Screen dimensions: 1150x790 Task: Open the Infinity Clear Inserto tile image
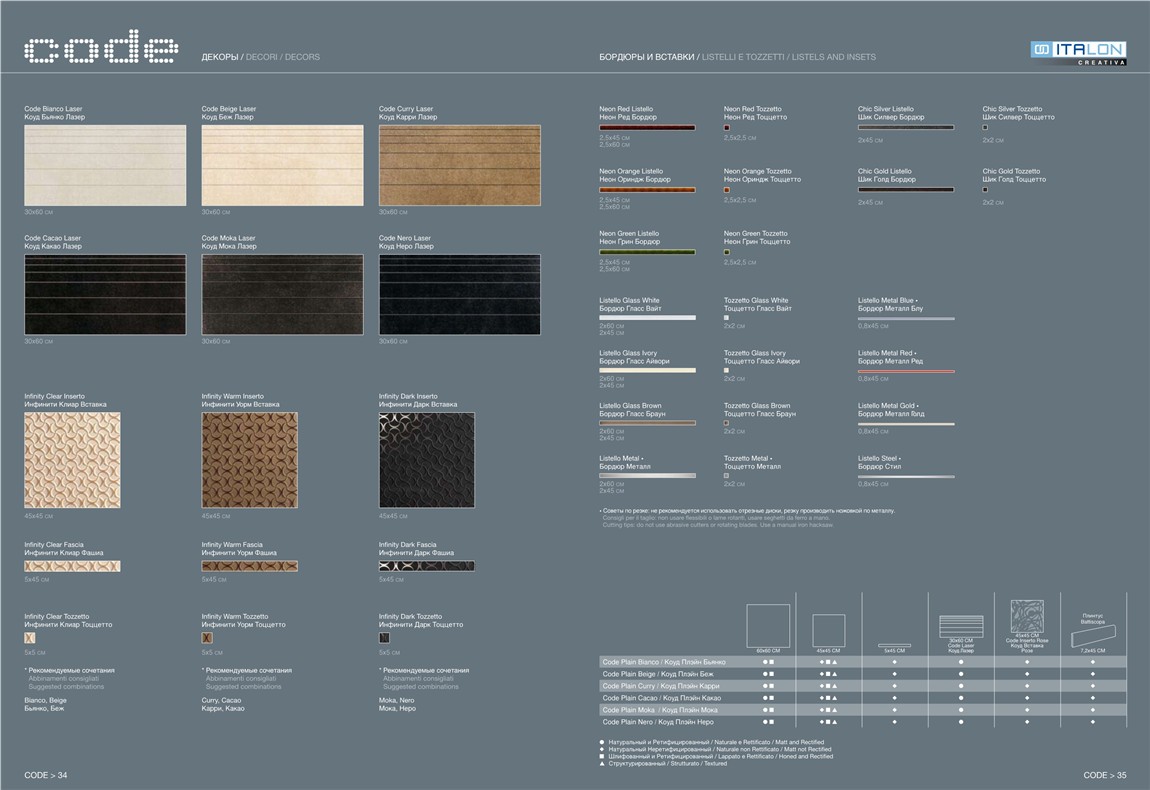[72, 460]
